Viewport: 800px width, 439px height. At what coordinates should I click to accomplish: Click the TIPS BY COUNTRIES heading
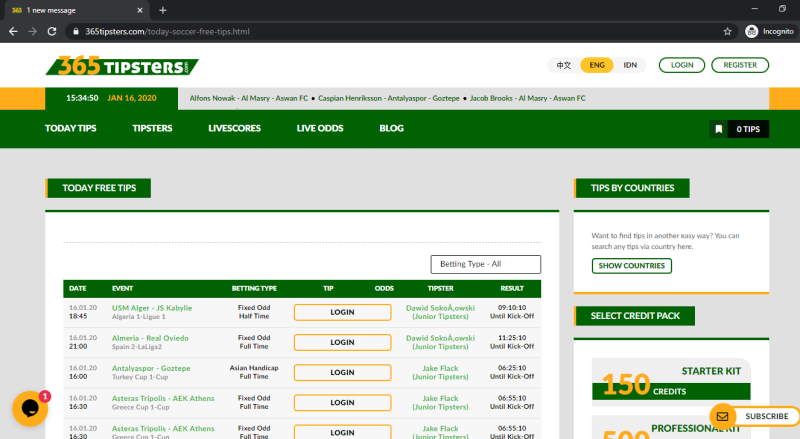pos(632,188)
